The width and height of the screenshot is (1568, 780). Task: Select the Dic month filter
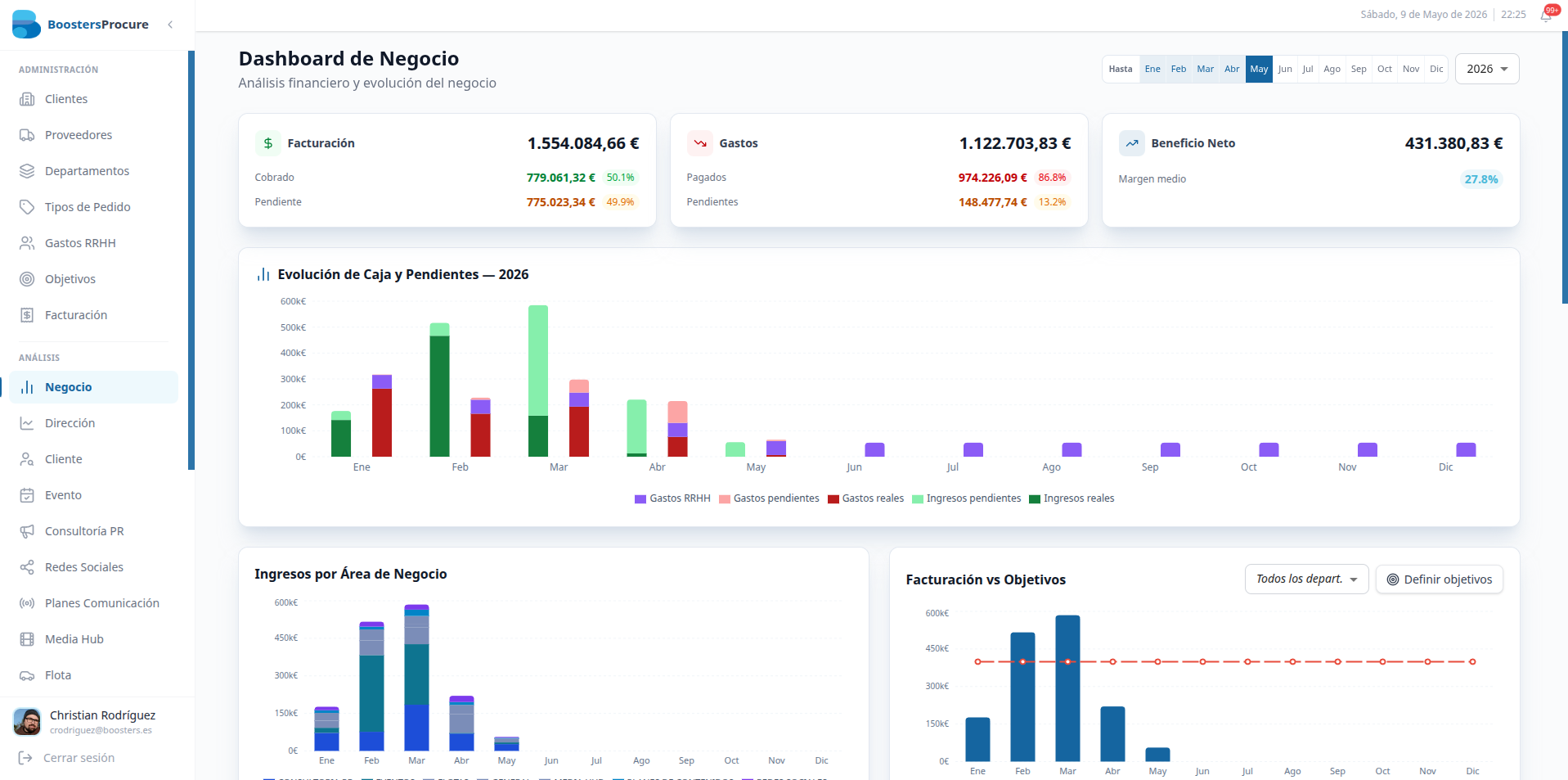click(1436, 69)
